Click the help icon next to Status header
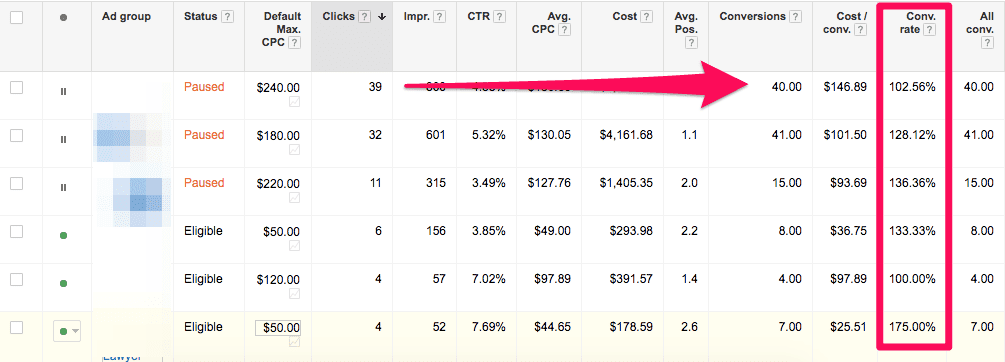Screen dimensions: 1005x362 [227, 17]
